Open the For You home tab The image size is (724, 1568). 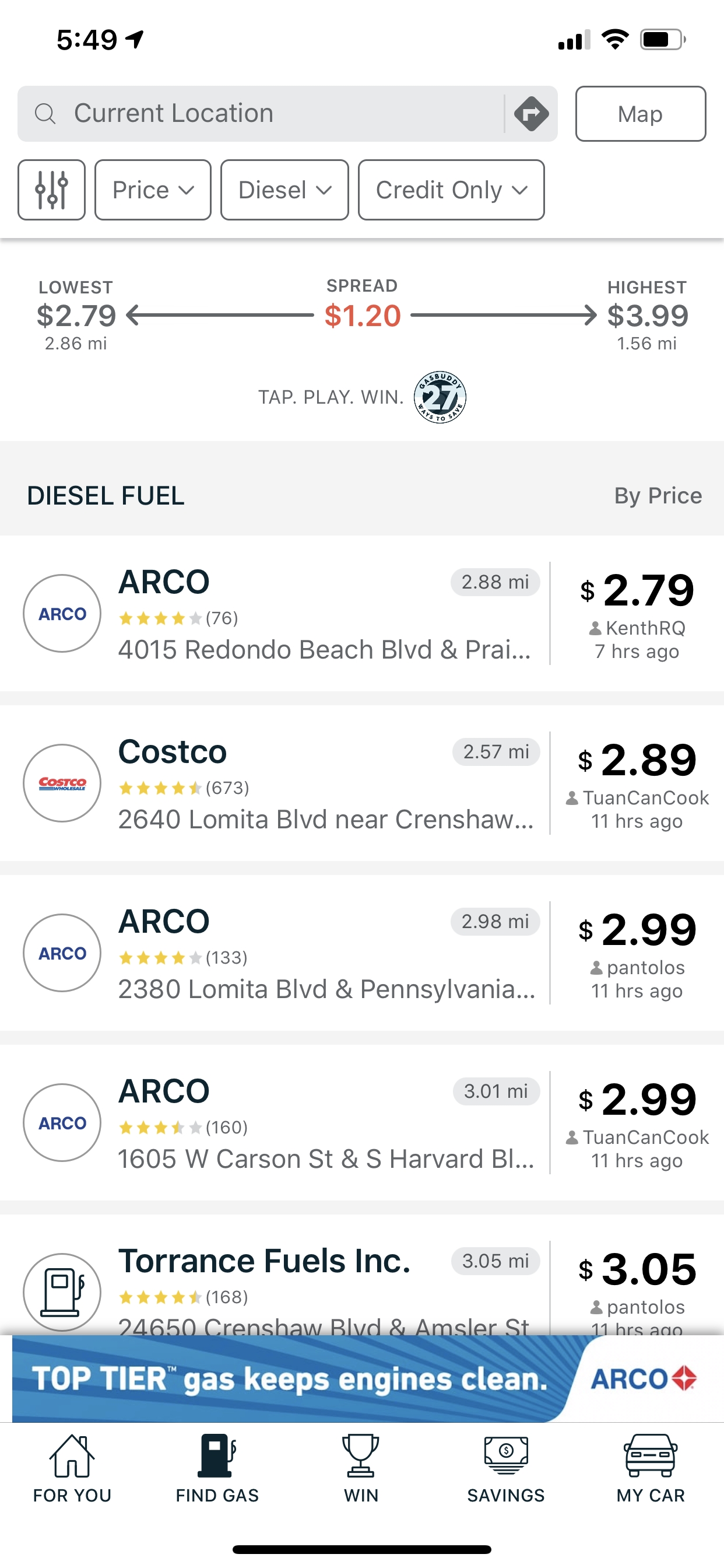[x=72, y=1469]
